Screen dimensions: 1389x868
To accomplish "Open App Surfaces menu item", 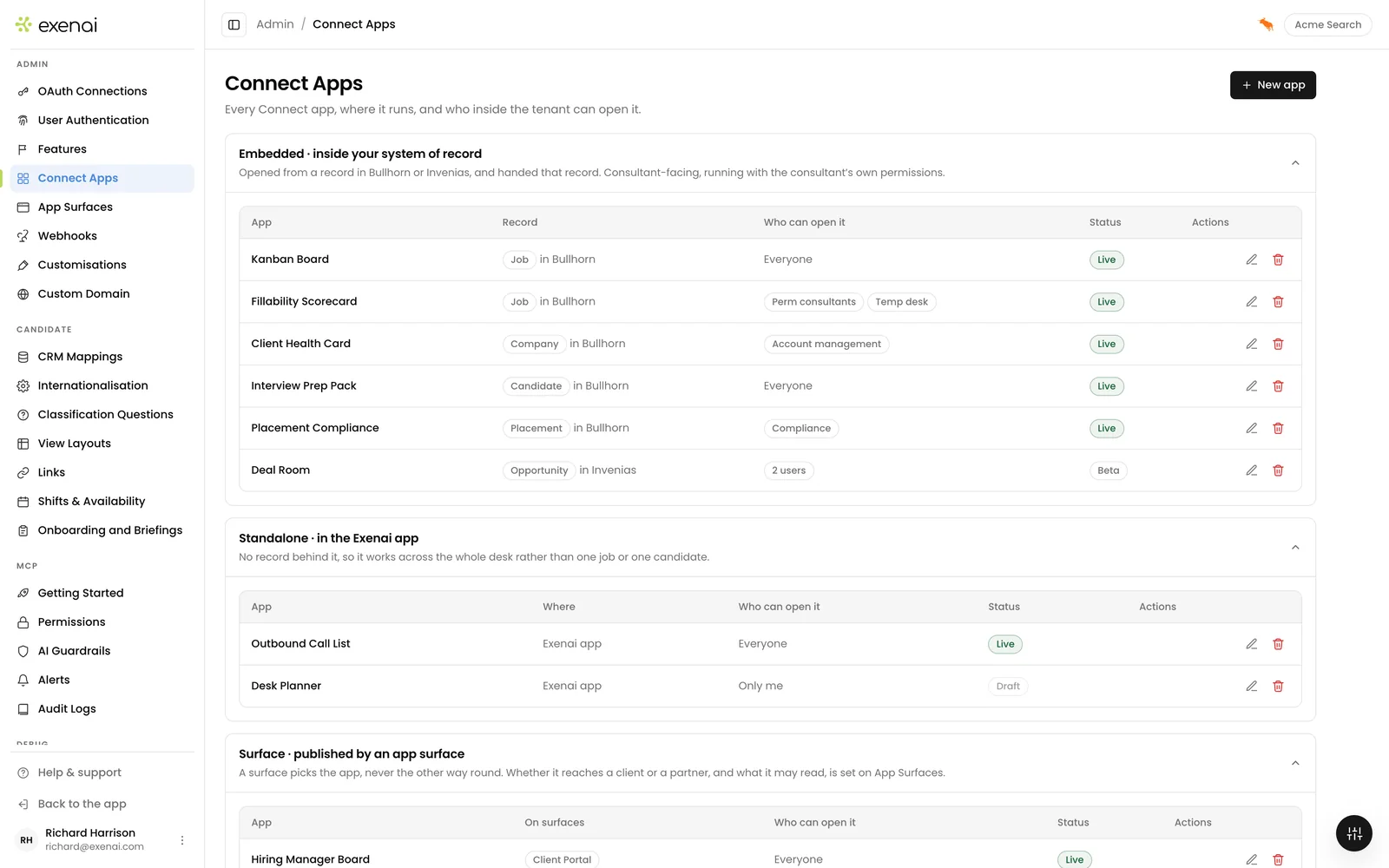I will point(102,207).
